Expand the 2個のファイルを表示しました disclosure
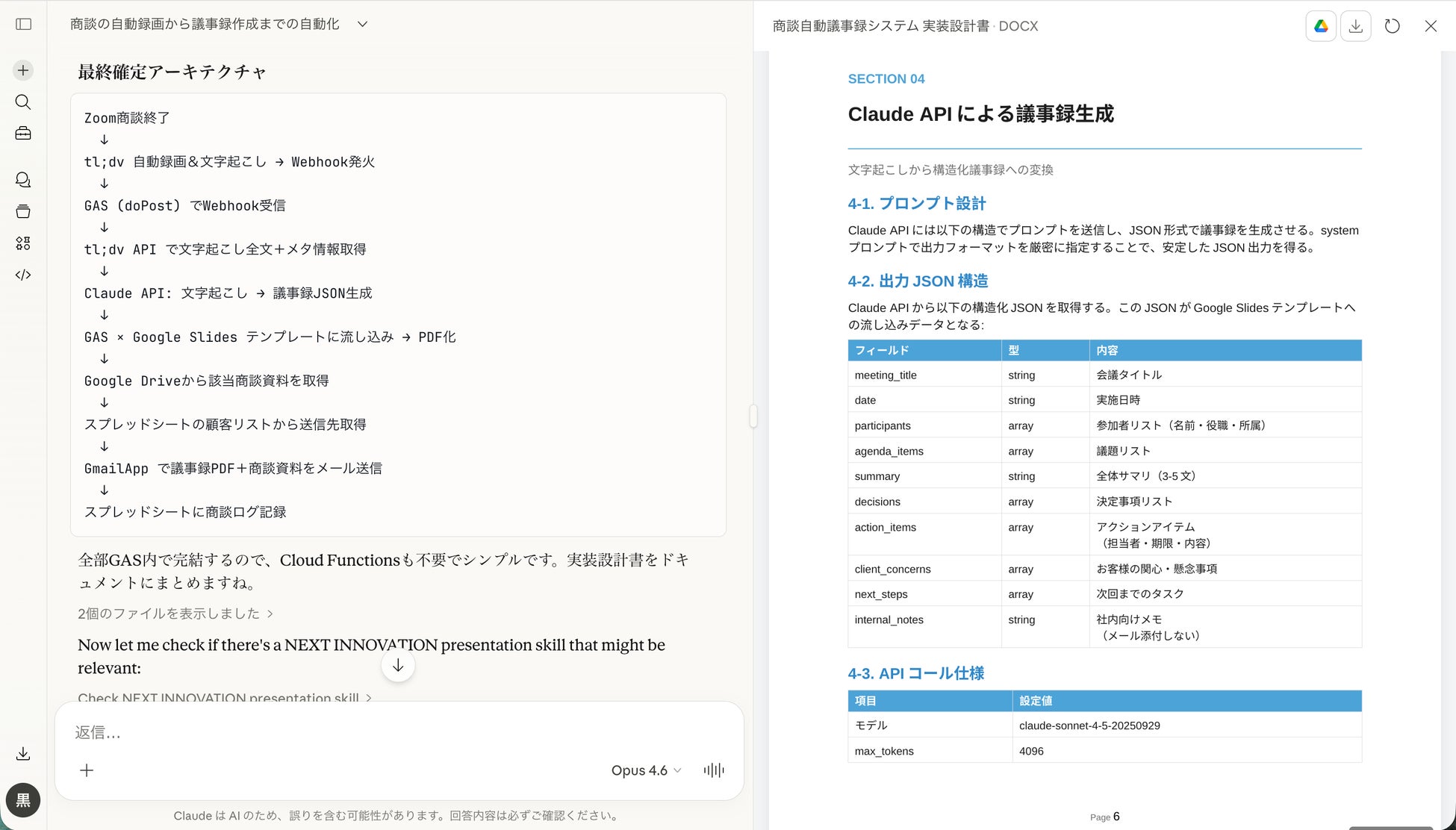1456x830 pixels. [175, 614]
